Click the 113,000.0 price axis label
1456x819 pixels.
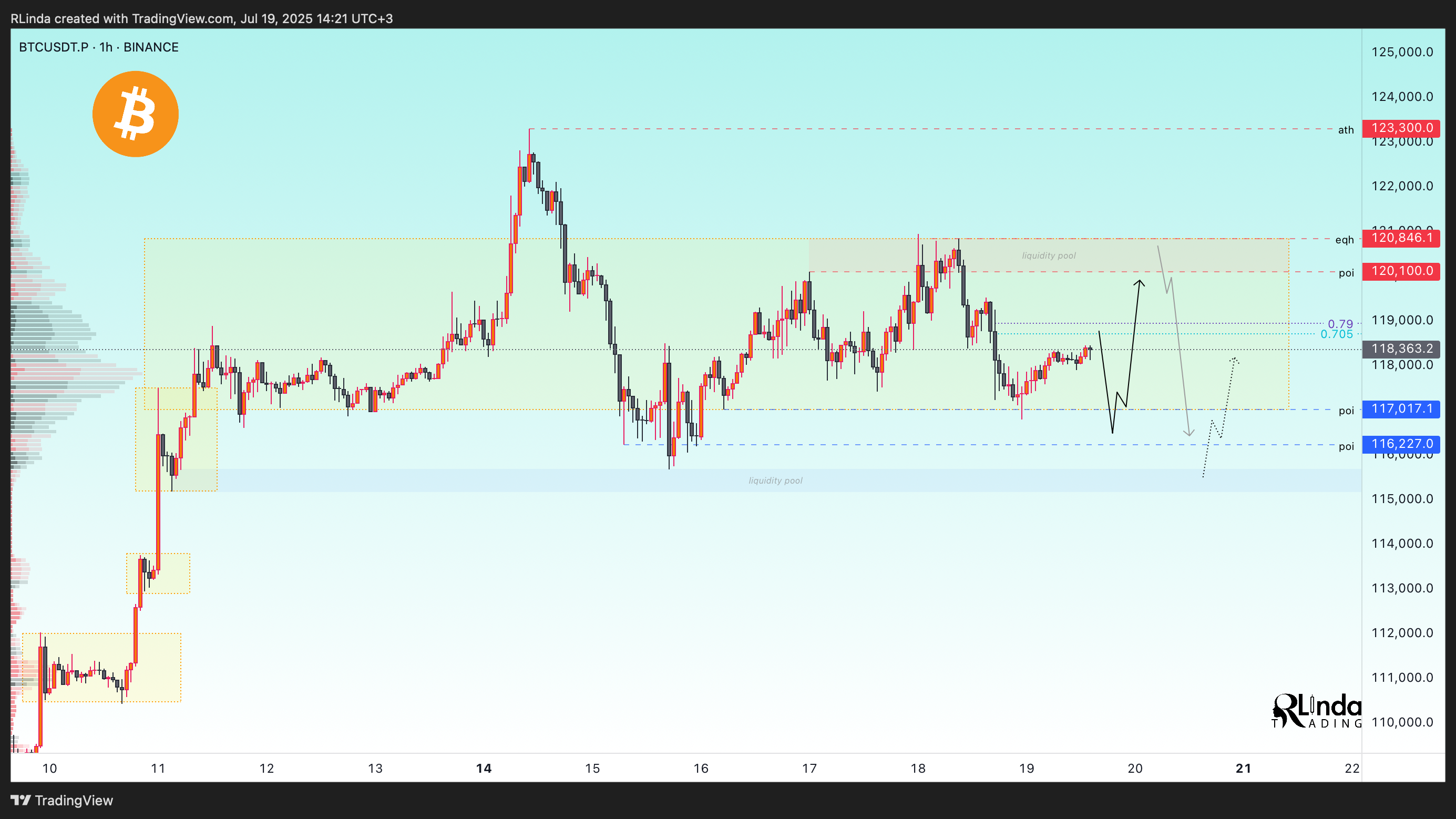(x=1402, y=588)
